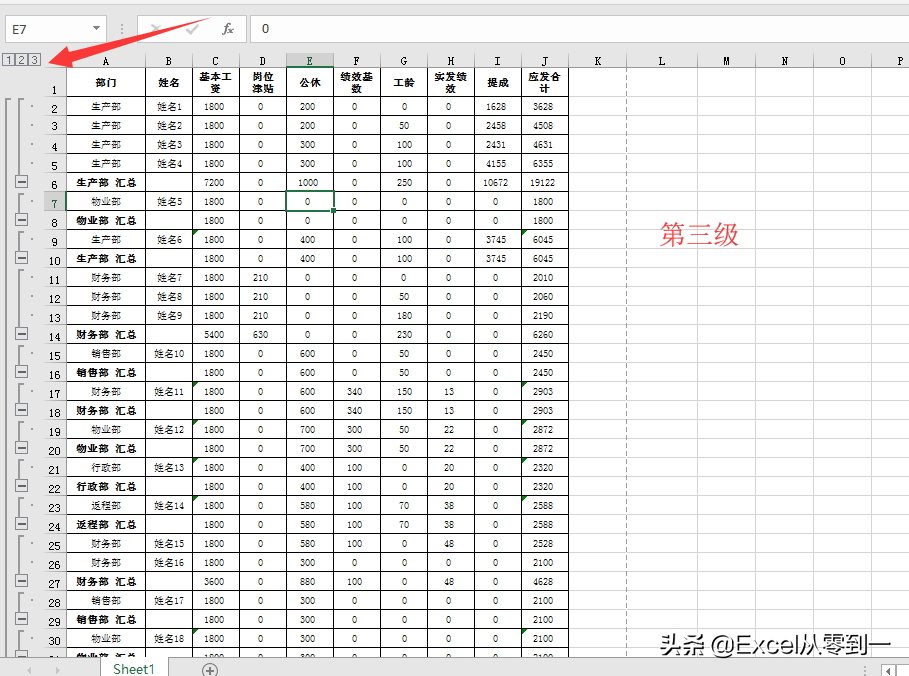Click outline level 3 button
This screenshot has height=676, width=909.
coord(34,60)
